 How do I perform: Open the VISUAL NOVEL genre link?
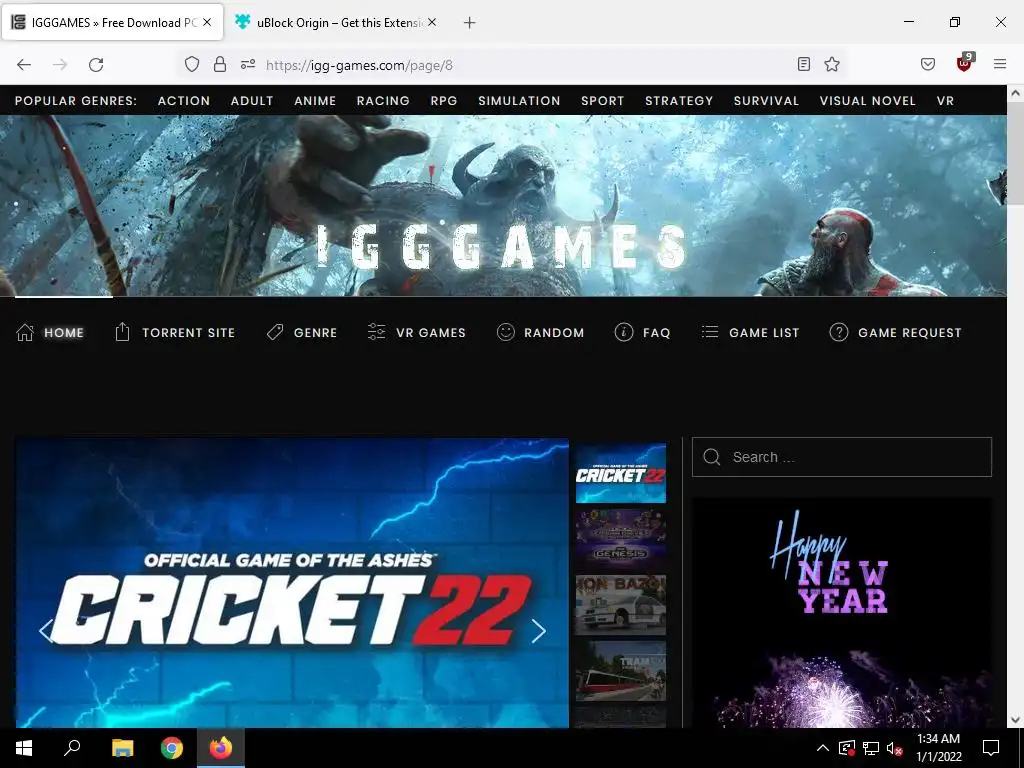pyautogui.click(x=868, y=101)
